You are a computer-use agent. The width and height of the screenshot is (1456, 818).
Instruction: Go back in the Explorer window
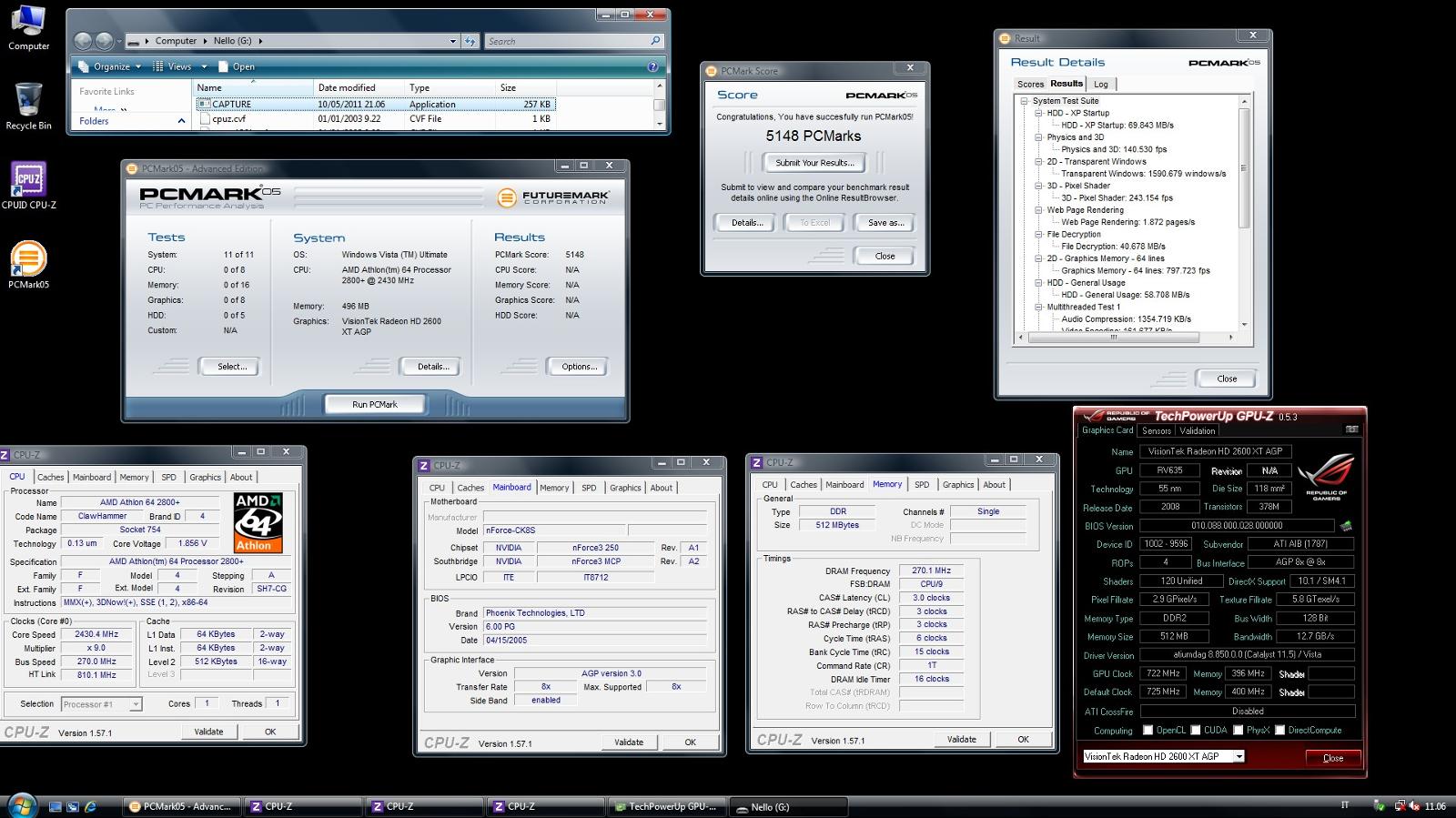(83, 40)
